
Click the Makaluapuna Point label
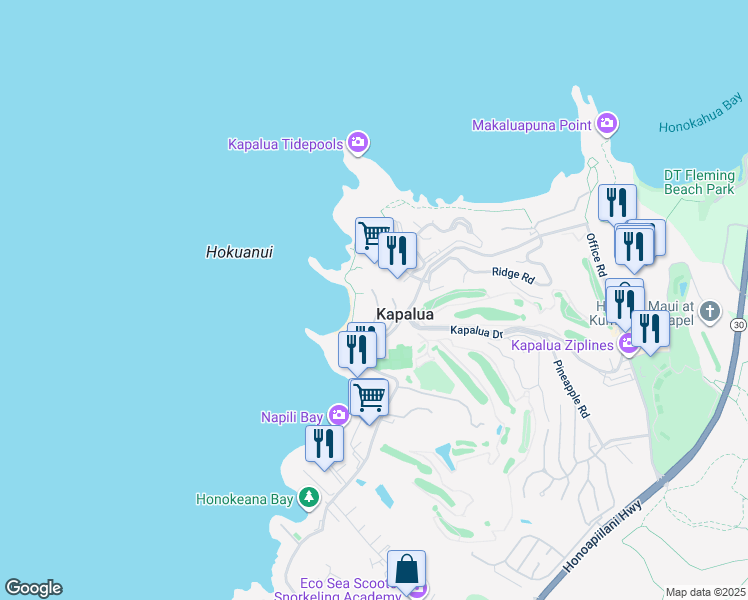[x=531, y=125]
